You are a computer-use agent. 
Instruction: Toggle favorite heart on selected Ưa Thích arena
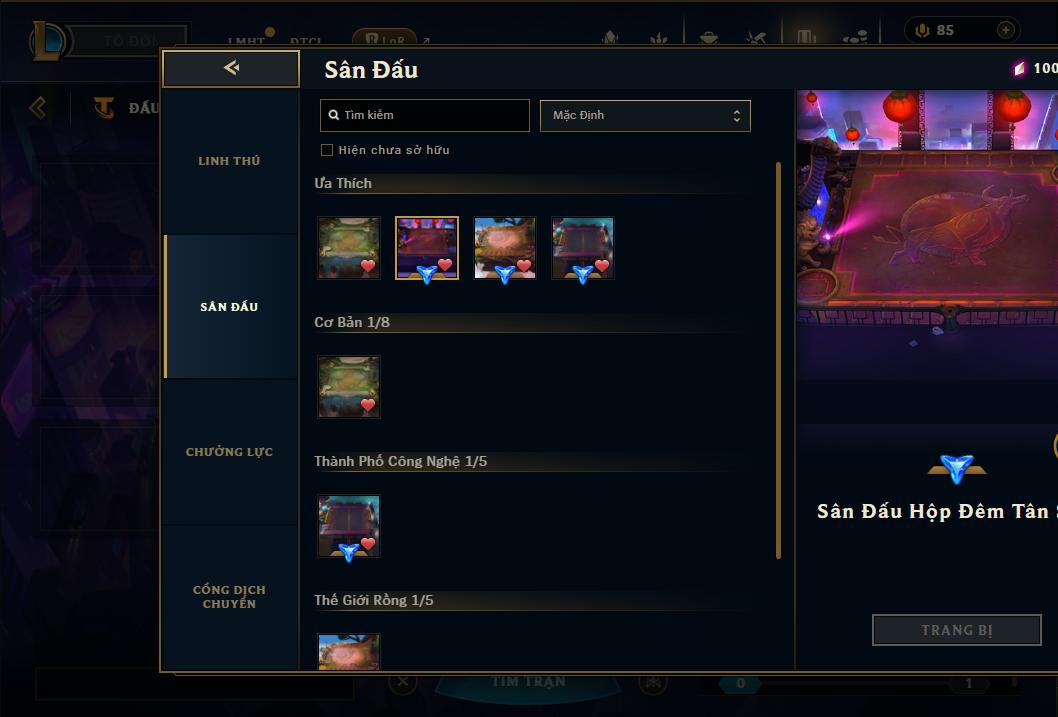click(x=445, y=265)
